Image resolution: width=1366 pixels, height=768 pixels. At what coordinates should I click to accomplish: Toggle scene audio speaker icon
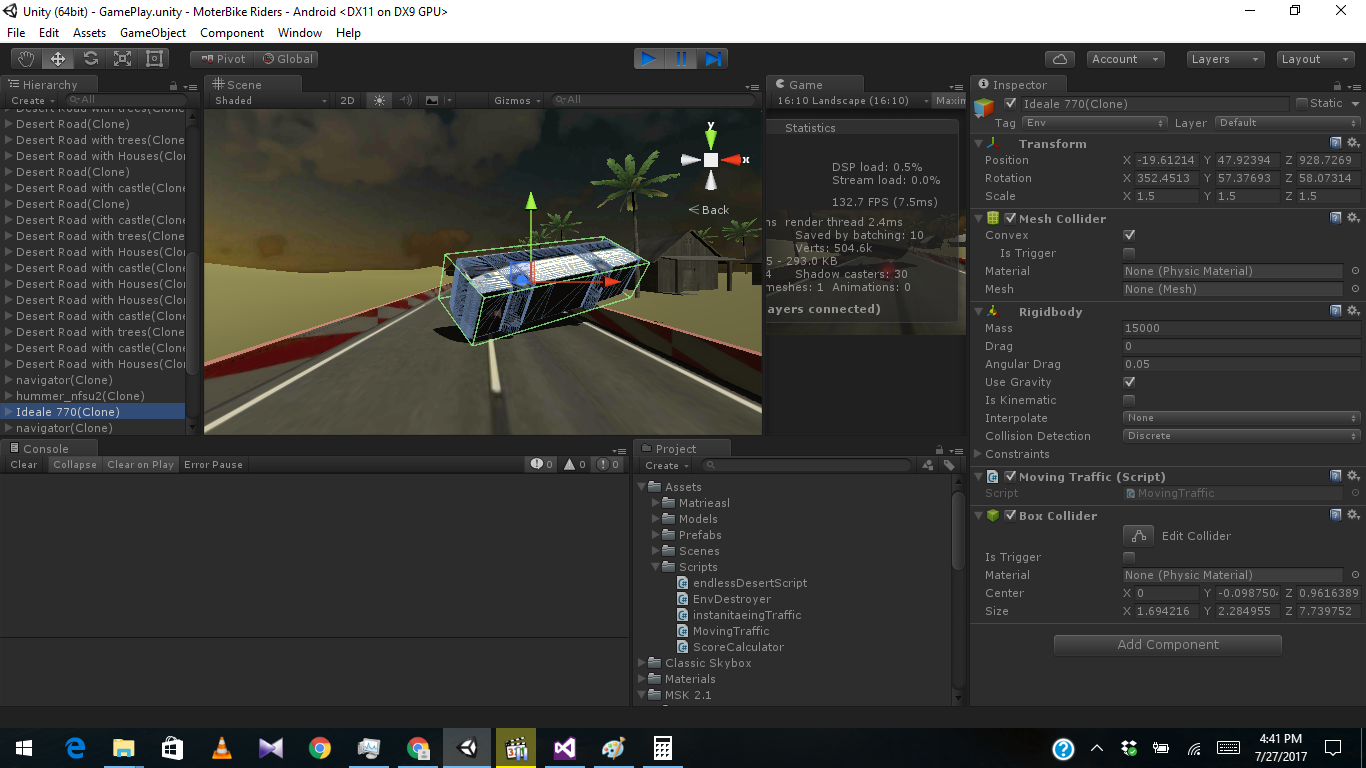pyautogui.click(x=406, y=100)
